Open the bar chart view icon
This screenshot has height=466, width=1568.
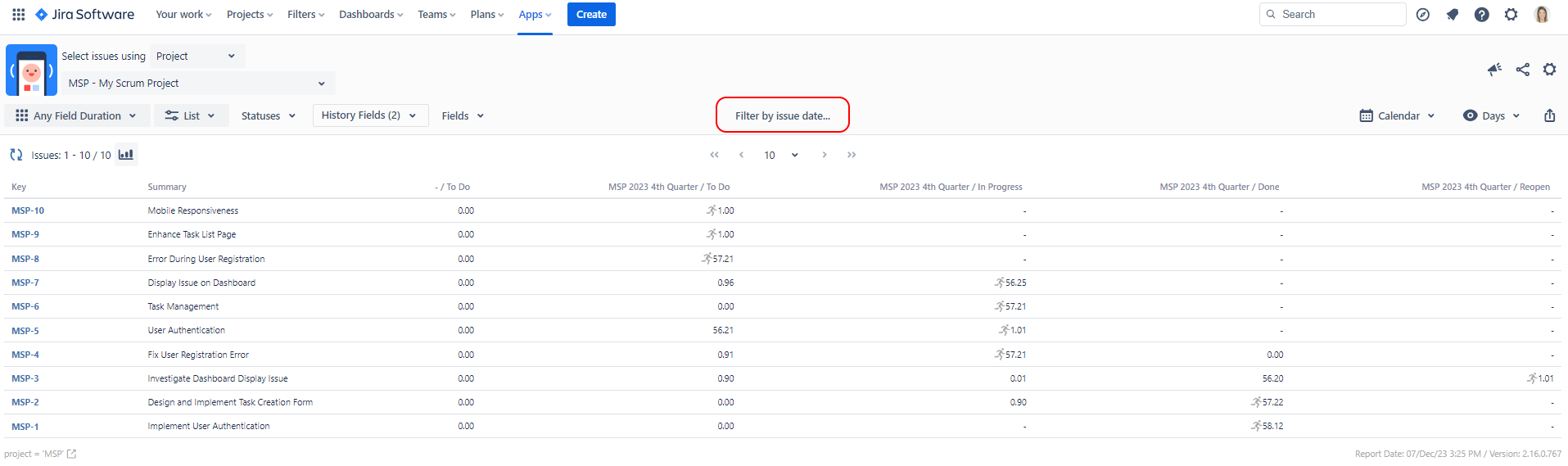(126, 155)
